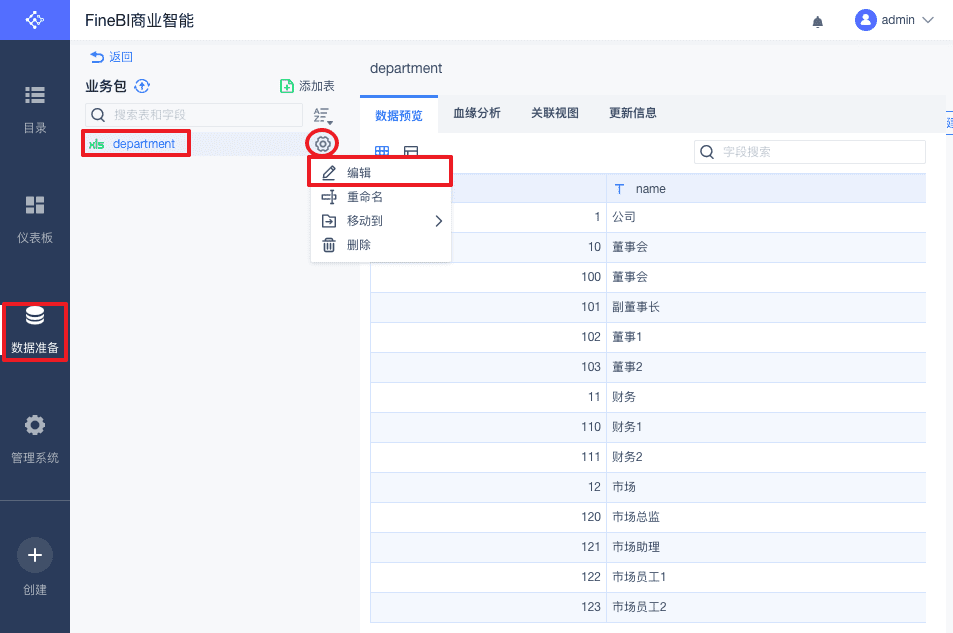Choose 重命名 from context menu
Viewport: 953px width, 633px height.
pyautogui.click(x=364, y=197)
